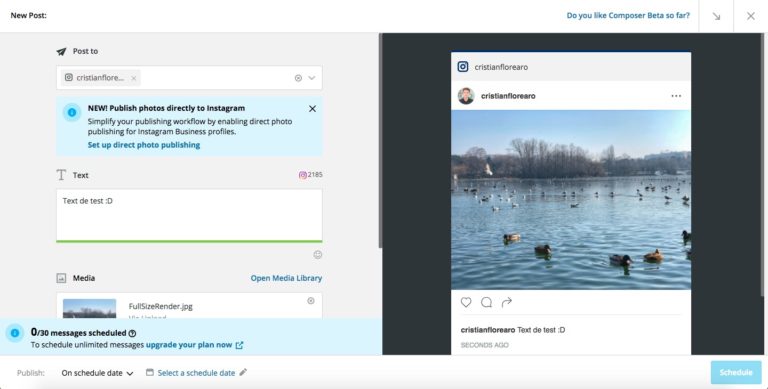Close the New Post composer
Viewport: 768px width, 389px height.
coord(750,16)
